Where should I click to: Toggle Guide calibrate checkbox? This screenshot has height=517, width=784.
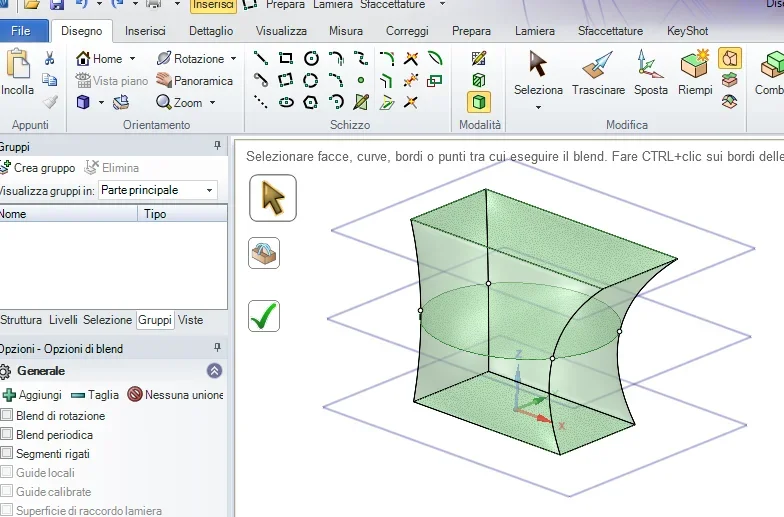point(6,491)
